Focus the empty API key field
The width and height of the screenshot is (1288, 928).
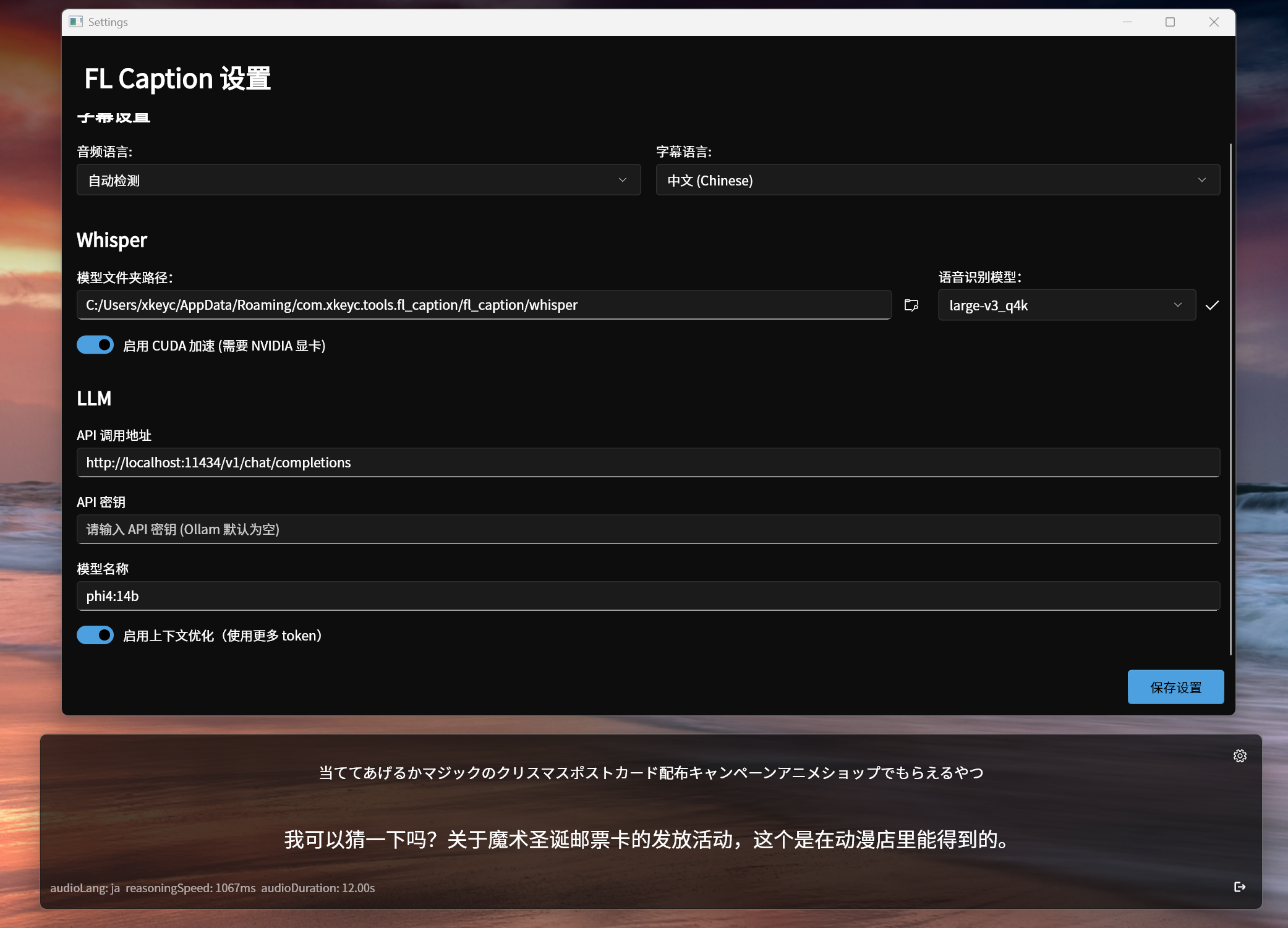[647, 529]
